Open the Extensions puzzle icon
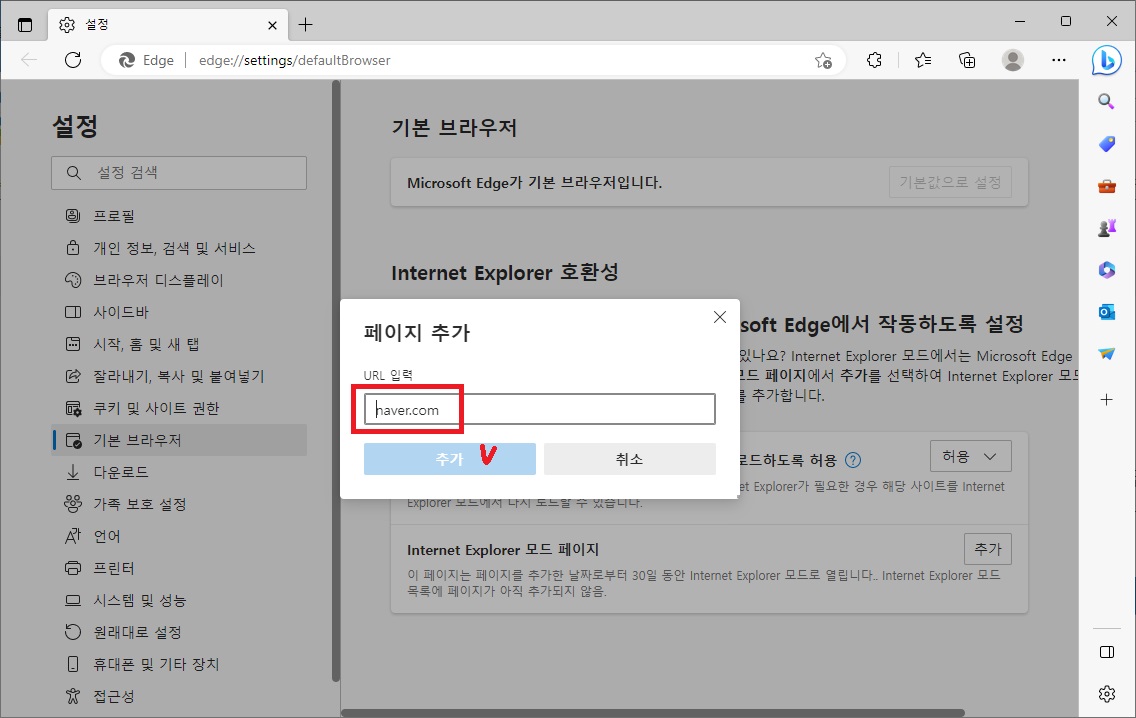 pos(874,60)
